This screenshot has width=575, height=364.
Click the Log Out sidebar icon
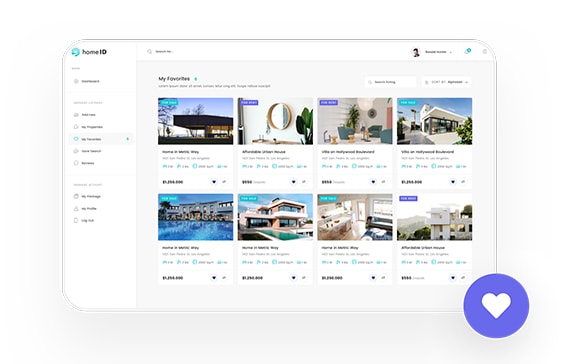(76, 221)
